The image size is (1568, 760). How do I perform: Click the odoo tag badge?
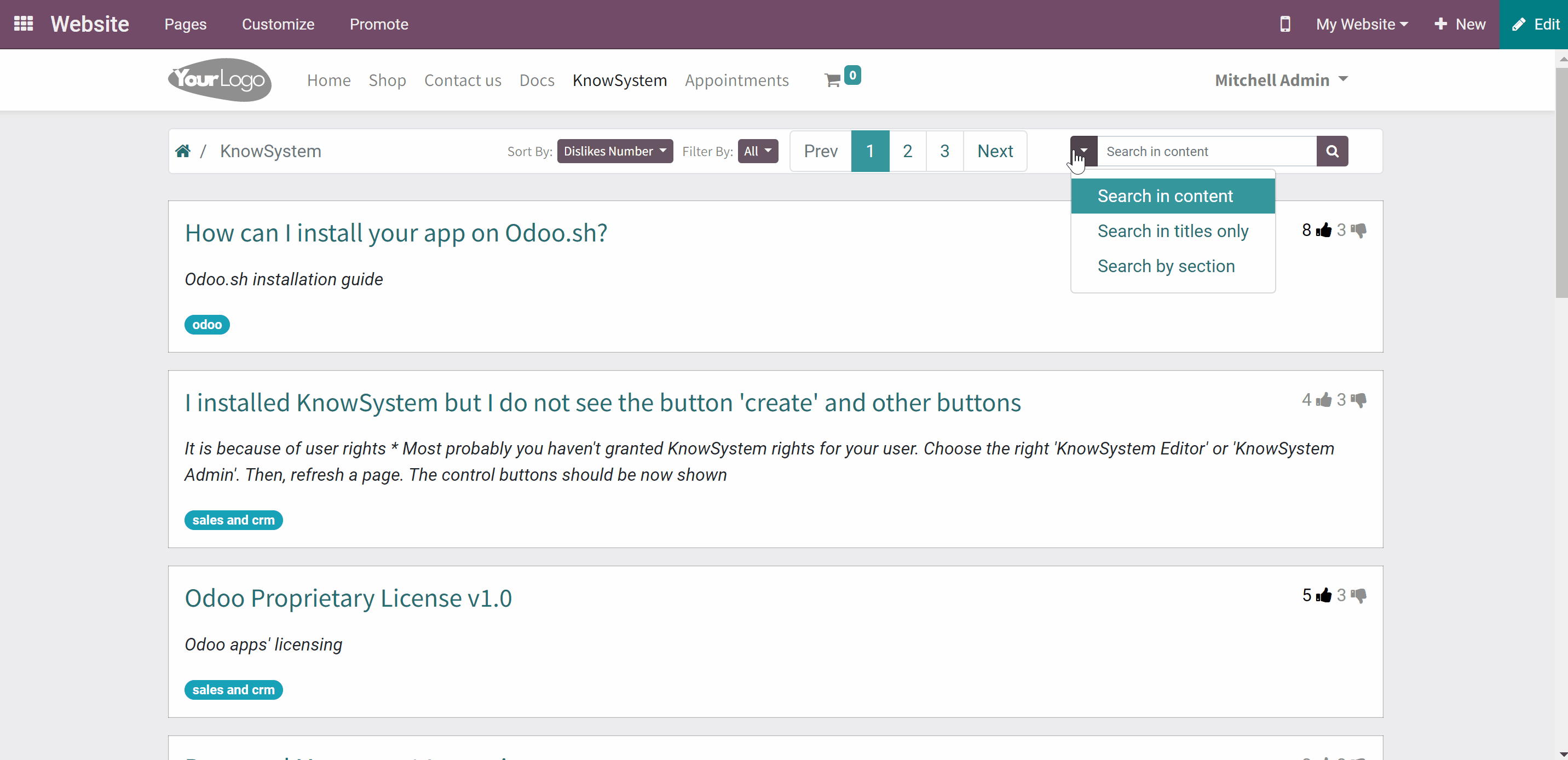point(207,325)
